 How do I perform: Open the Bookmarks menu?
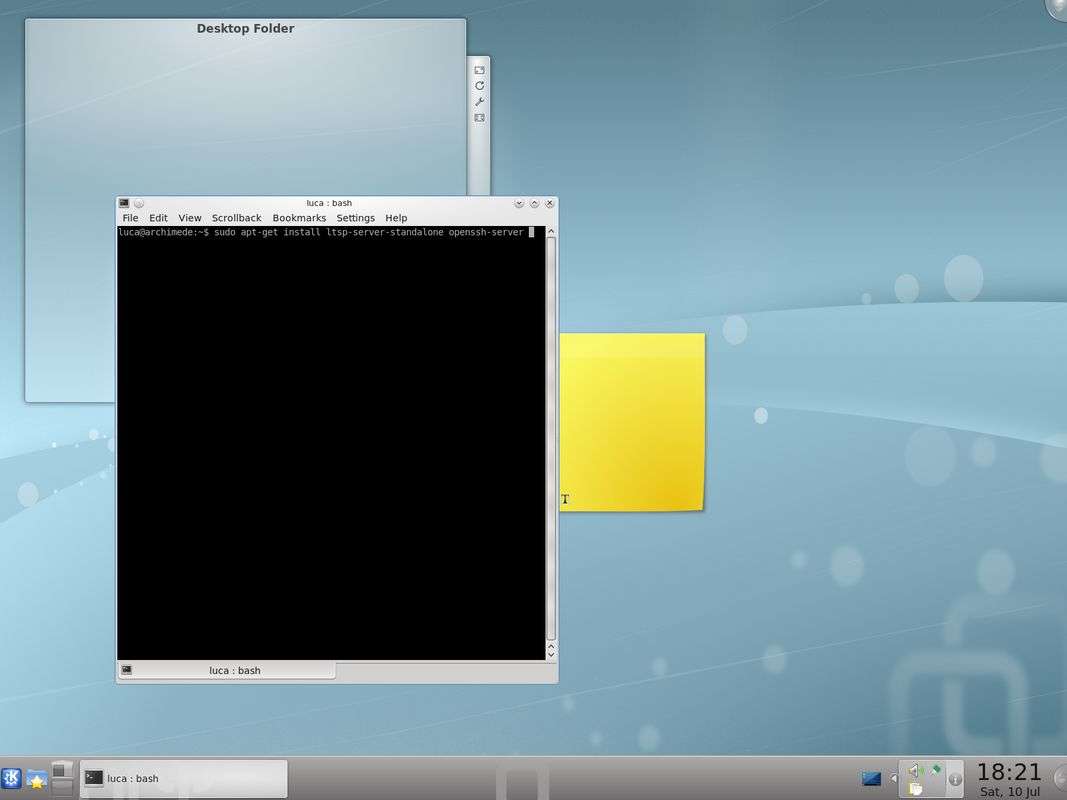point(299,218)
